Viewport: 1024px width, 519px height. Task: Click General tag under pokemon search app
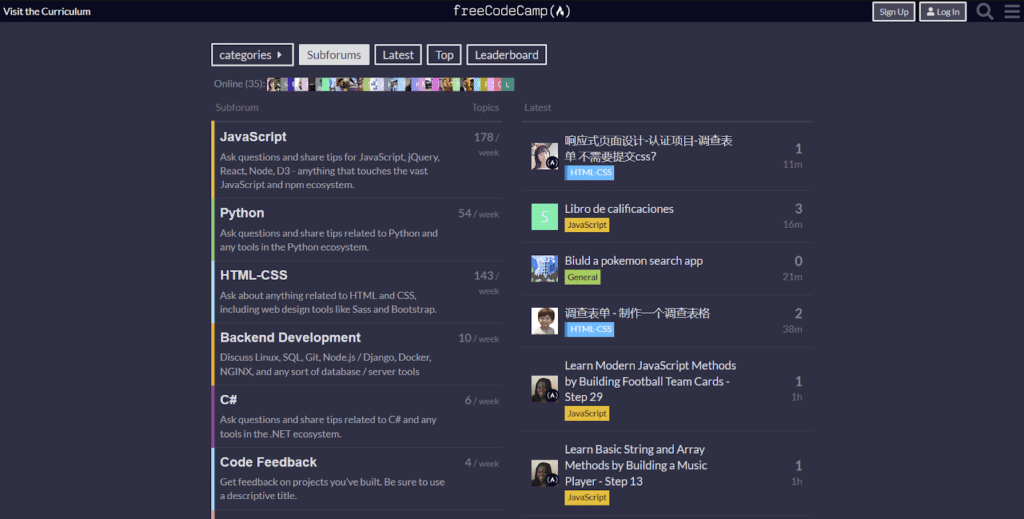click(582, 277)
